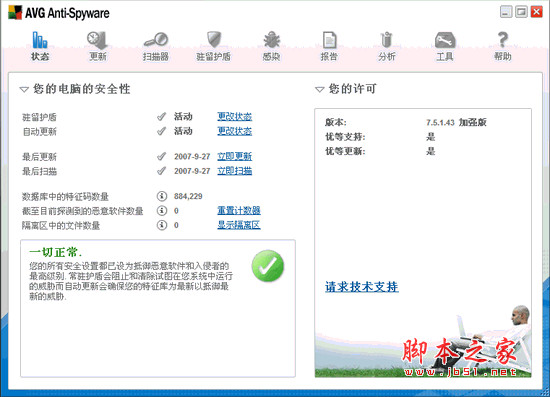
Task: Click the checkmark icon in the 最后更新 row
Action: pos(161,156)
